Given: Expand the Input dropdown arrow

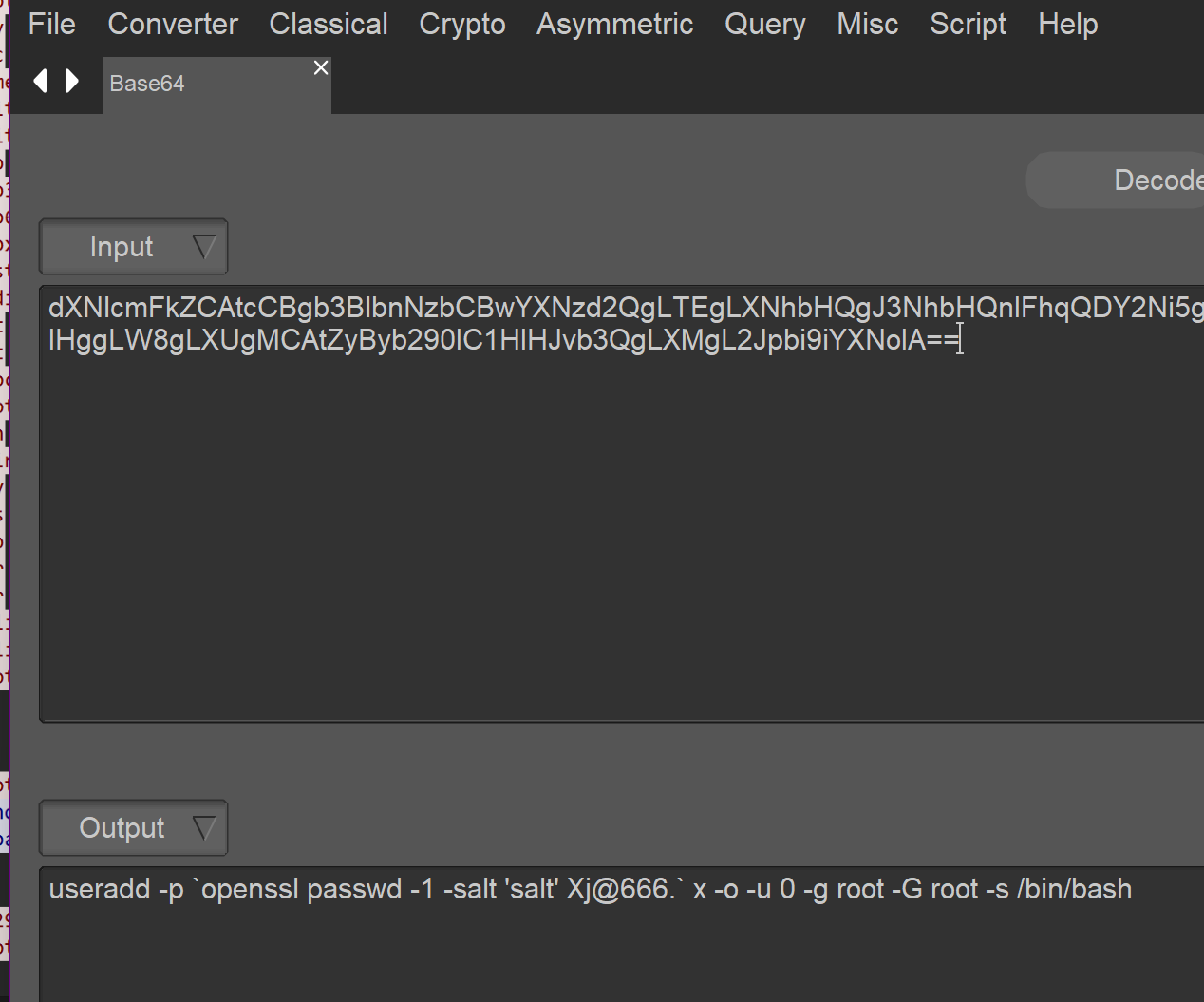Looking at the screenshot, I should tap(204, 247).
